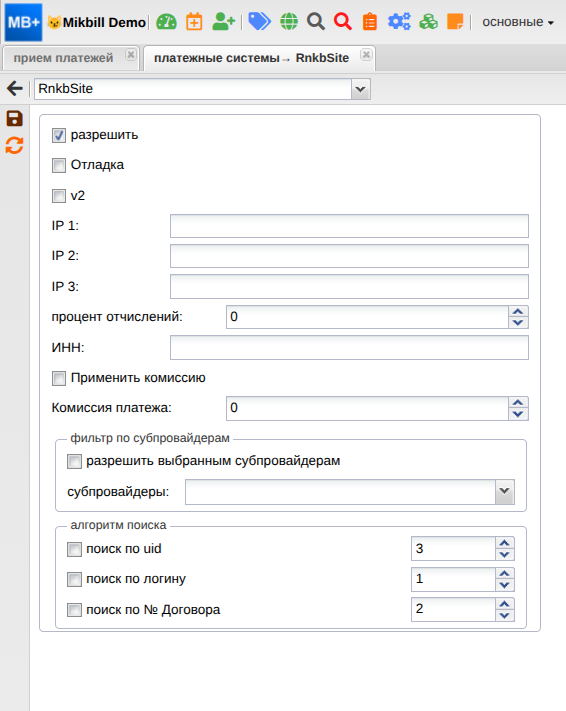Enable the v2 checkbox
Viewport: 566px width, 711px height.
point(59,196)
